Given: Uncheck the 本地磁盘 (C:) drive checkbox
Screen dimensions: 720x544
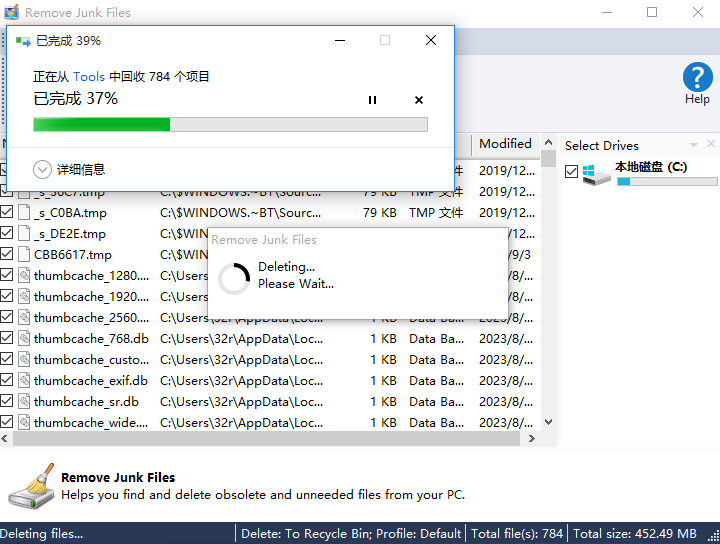Looking at the screenshot, I should click(571, 172).
